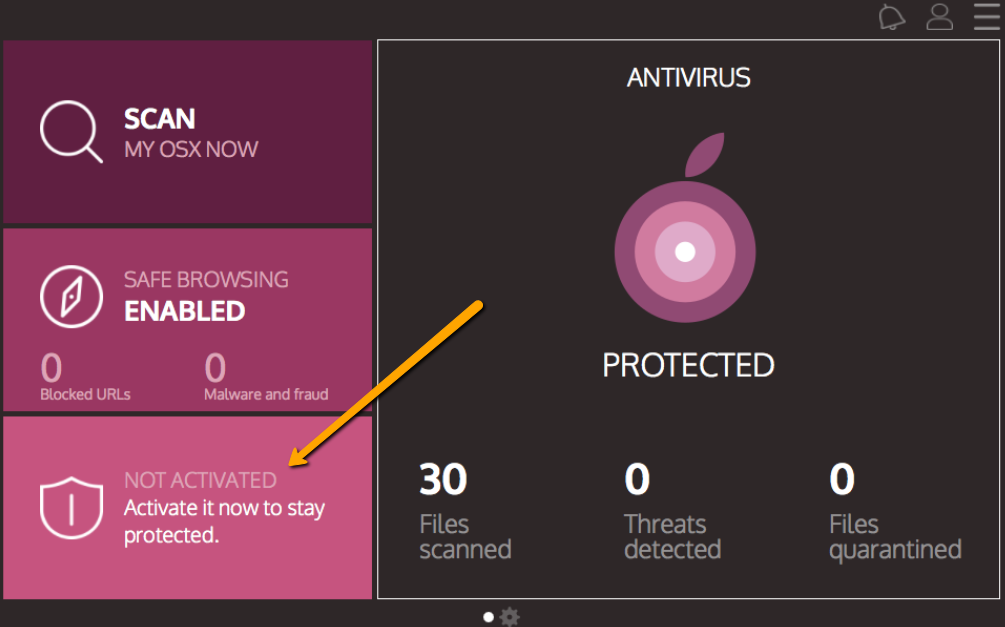Image resolution: width=1005 pixels, height=627 pixels.
Task: Click the Safe Browsing compass icon
Action: pyautogui.click(x=71, y=297)
